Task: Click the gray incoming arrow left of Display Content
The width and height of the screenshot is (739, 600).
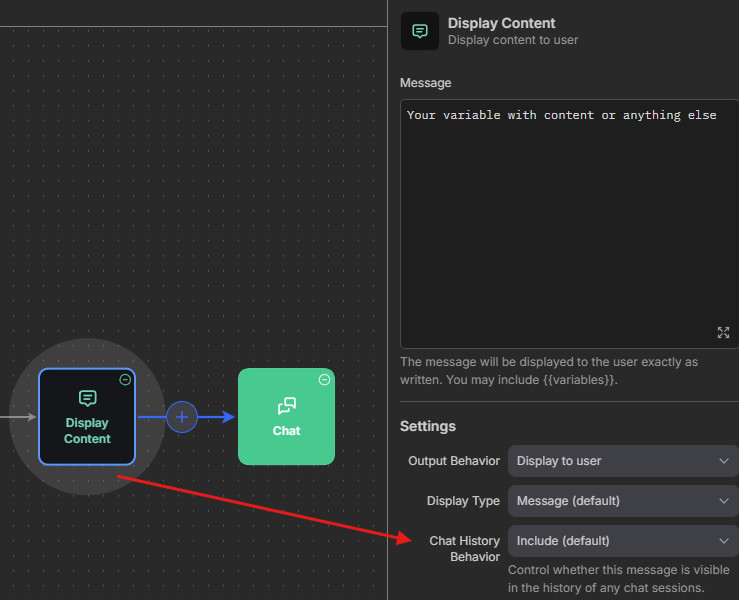Action: click(x=20, y=417)
